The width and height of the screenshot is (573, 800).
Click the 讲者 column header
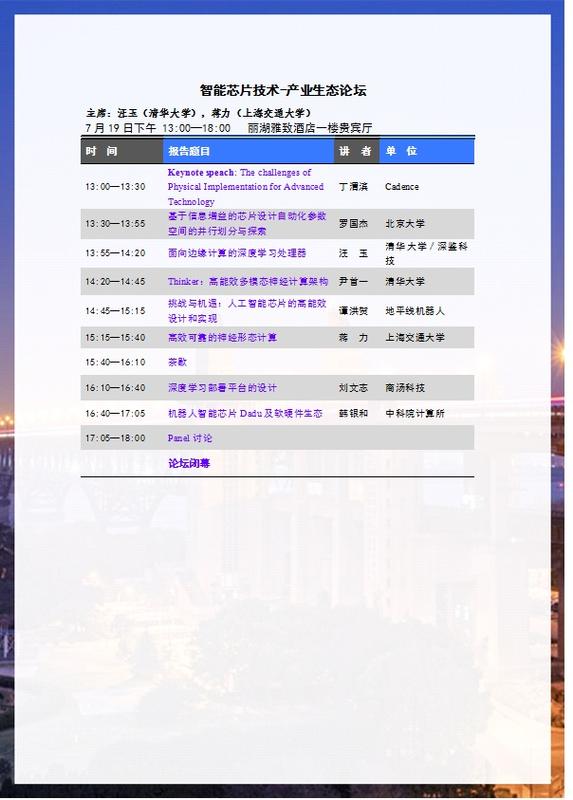tap(355, 151)
